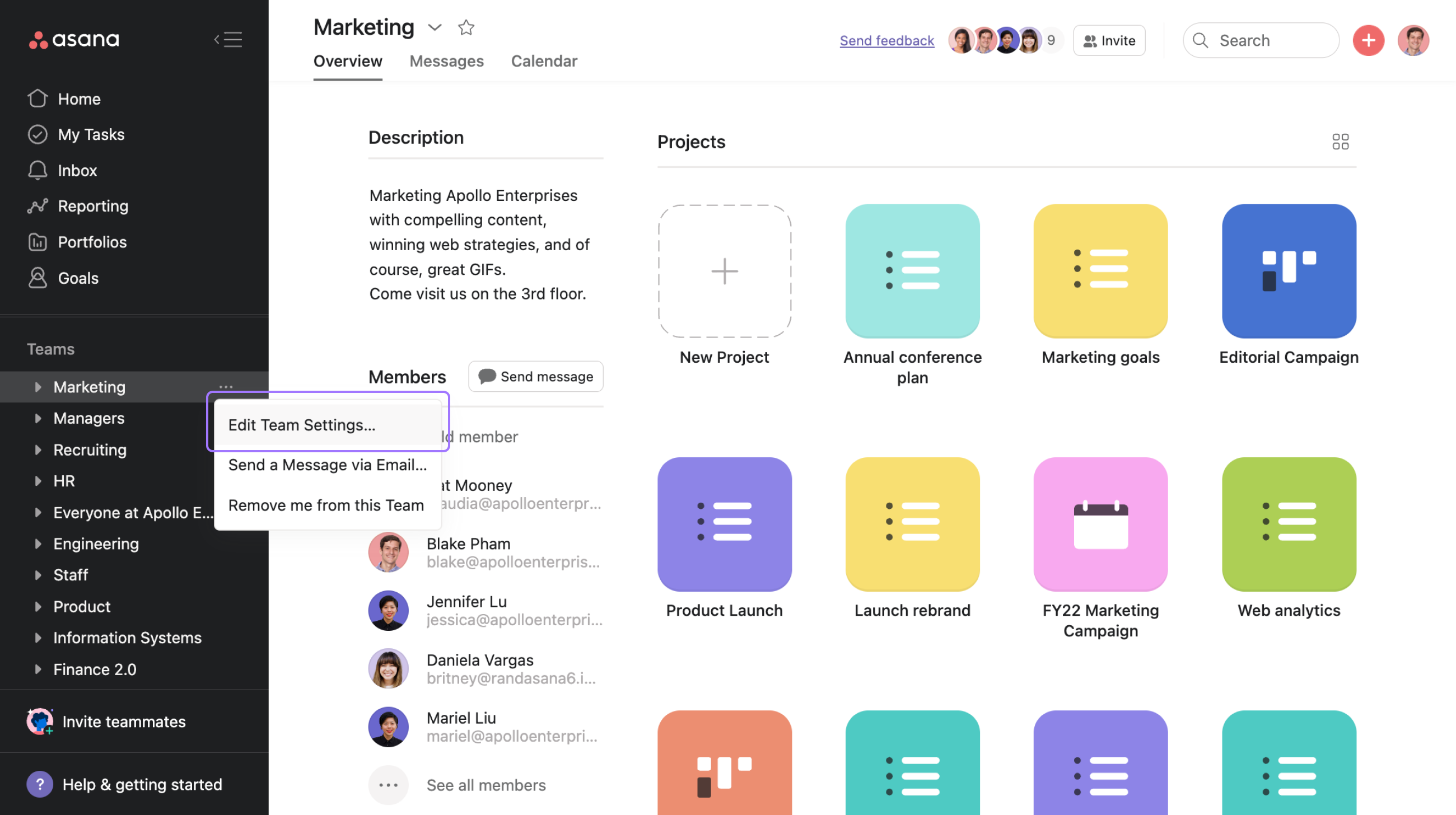Open the Editorial Campaign board project

(x=1289, y=271)
